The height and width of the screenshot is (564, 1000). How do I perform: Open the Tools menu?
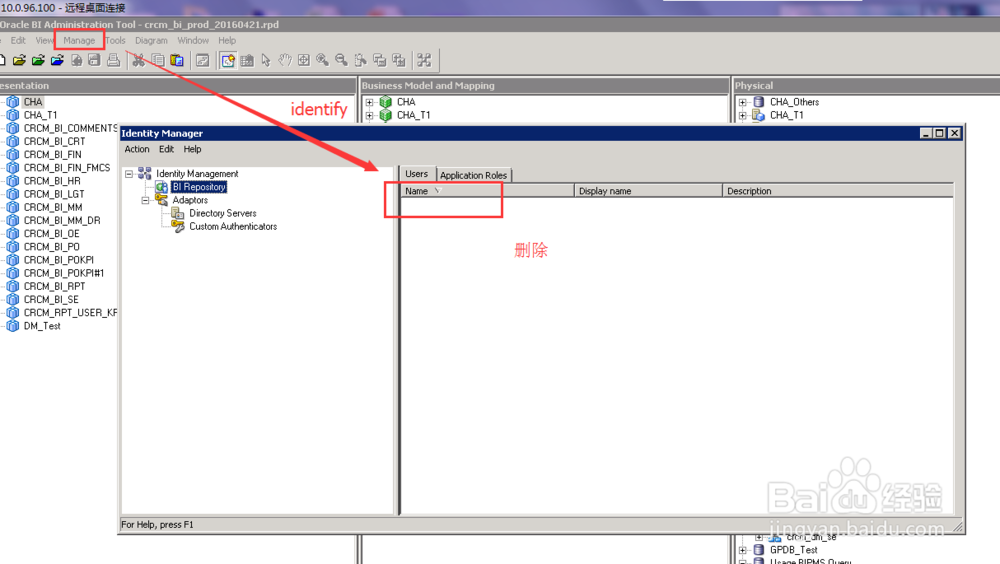coord(115,40)
